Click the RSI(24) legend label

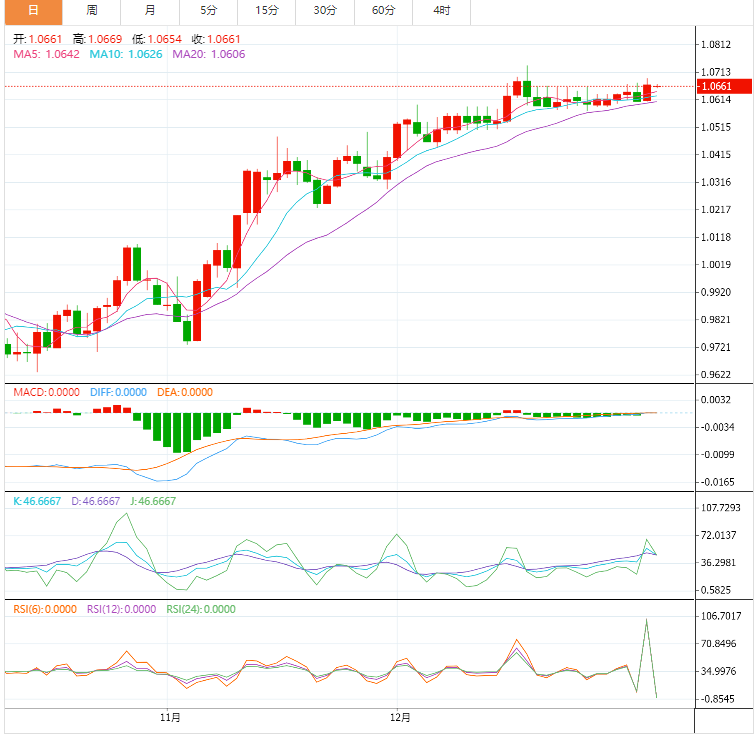click(x=200, y=609)
